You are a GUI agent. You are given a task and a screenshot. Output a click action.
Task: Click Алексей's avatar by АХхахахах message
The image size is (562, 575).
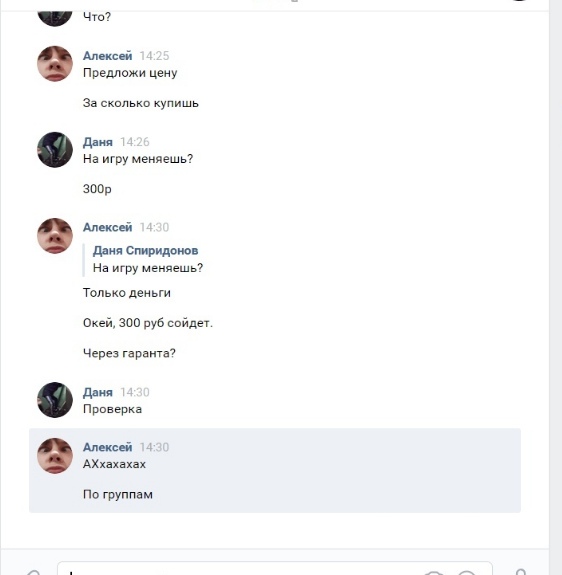[55, 455]
